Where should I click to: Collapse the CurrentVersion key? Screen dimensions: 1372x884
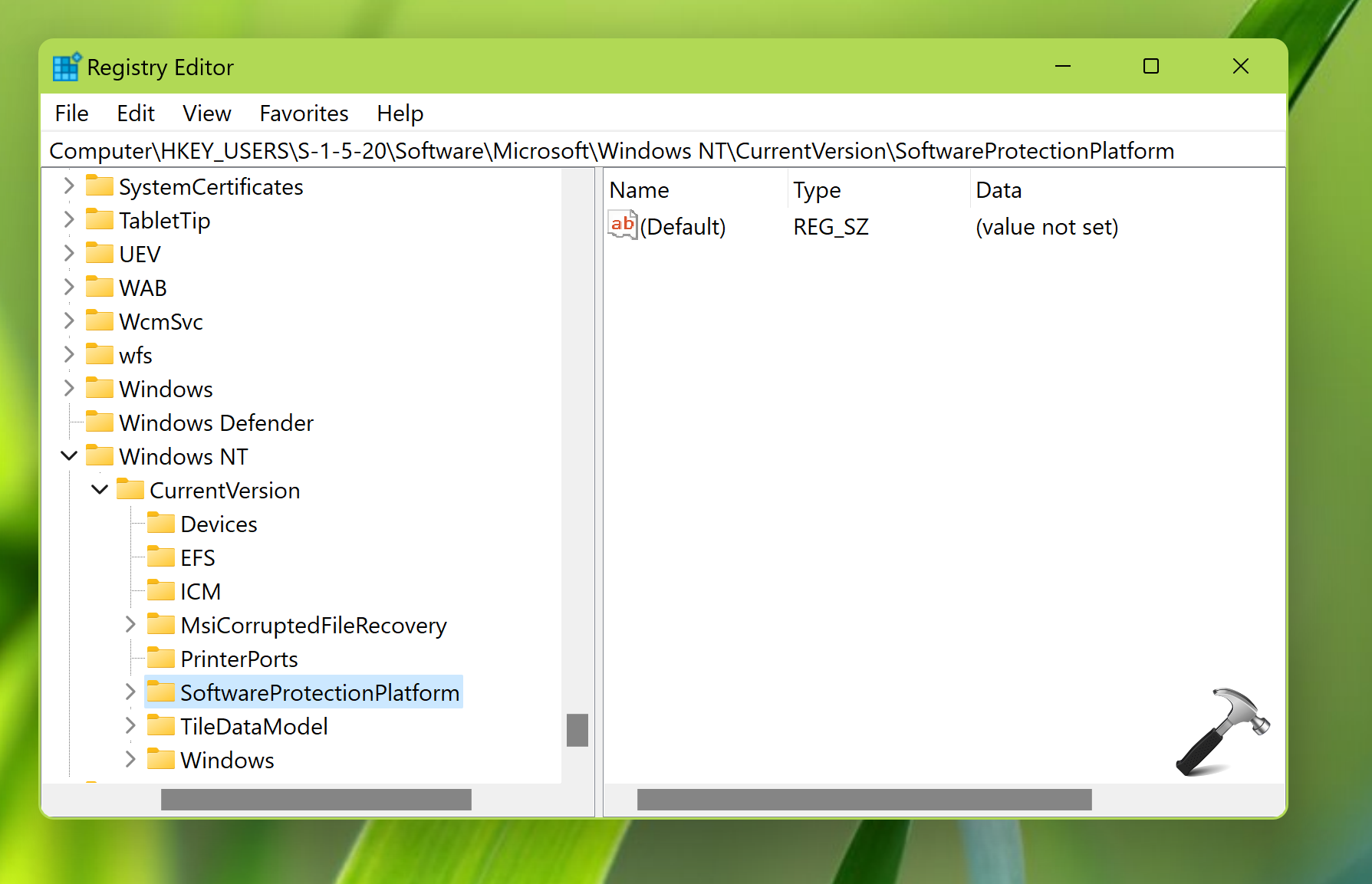click(100, 490)
